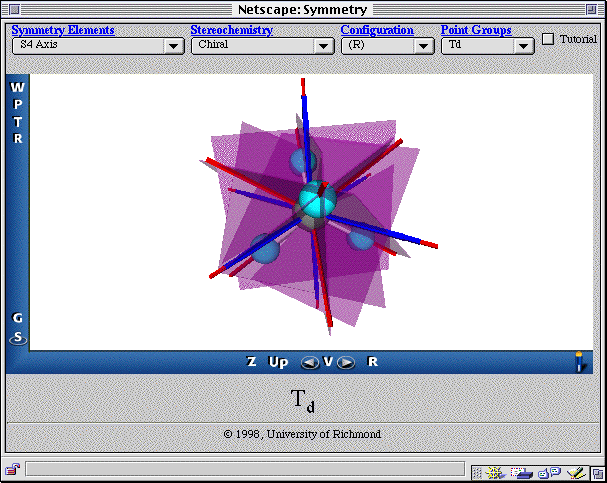Click the next viewpoint arrow right of V
607x483 pixels.
346,362
